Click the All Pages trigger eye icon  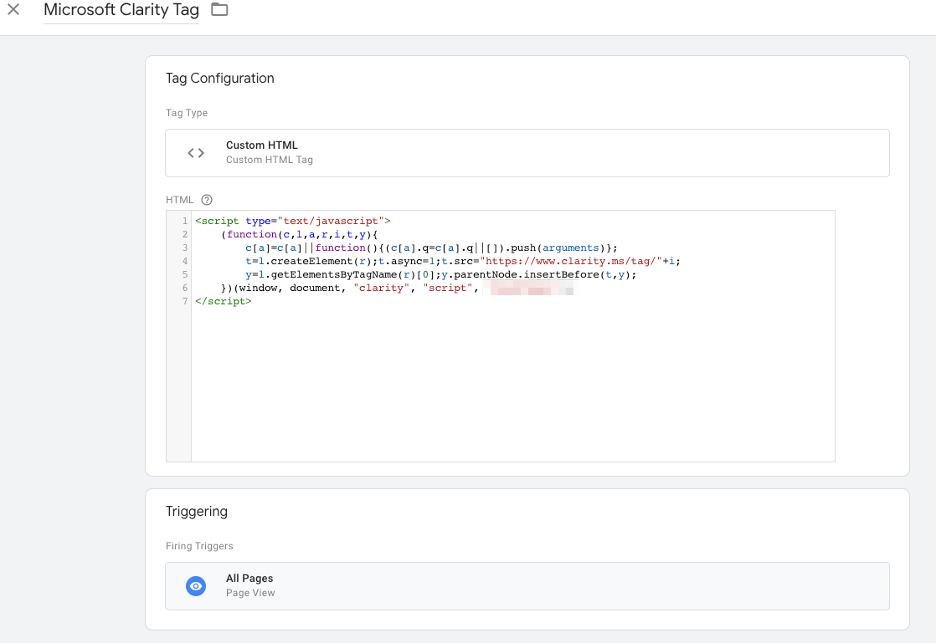coord(196,586)
